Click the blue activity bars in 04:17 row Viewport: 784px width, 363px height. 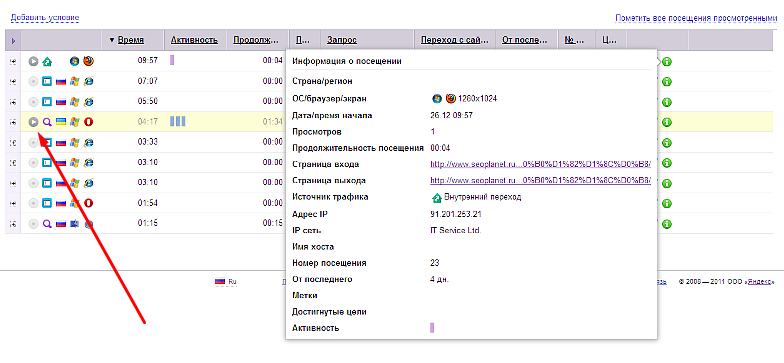point(178,122)
